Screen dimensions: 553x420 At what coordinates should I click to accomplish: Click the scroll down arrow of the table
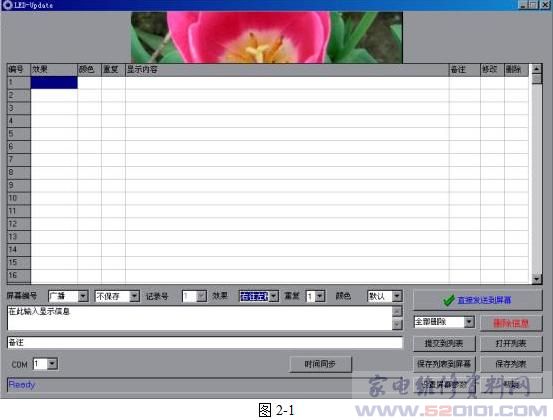(536, 279)
